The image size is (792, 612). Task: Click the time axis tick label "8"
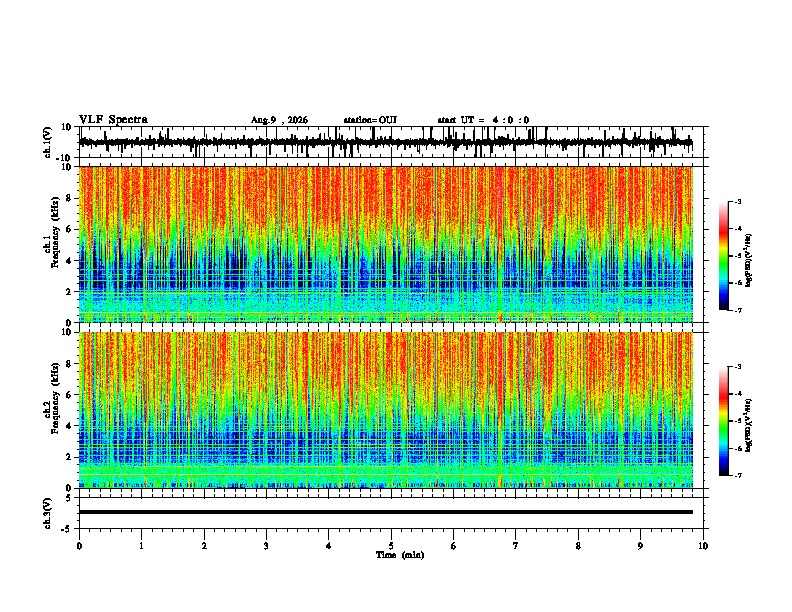click(x=578, y=546)
